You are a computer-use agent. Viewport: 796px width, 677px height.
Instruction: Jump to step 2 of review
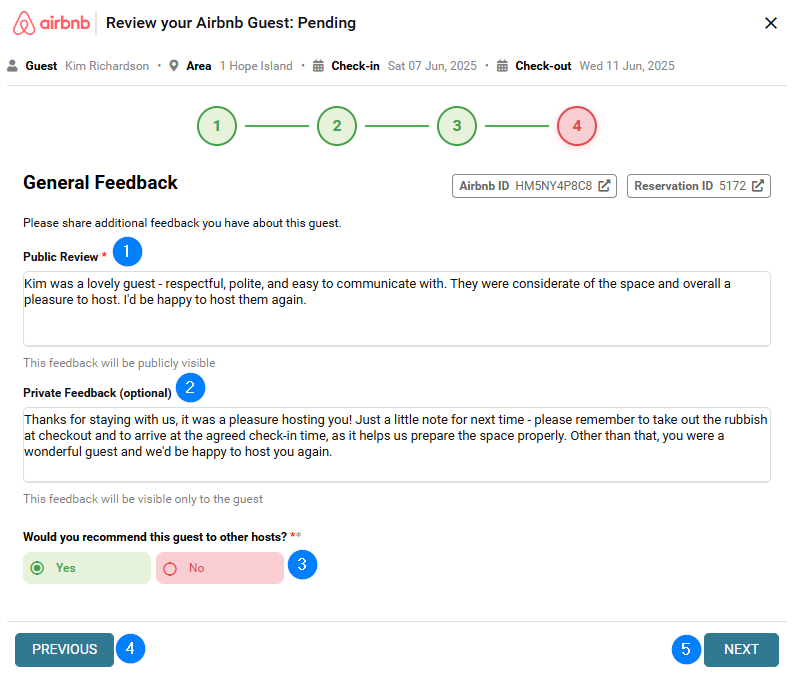(x=337, y=126)
